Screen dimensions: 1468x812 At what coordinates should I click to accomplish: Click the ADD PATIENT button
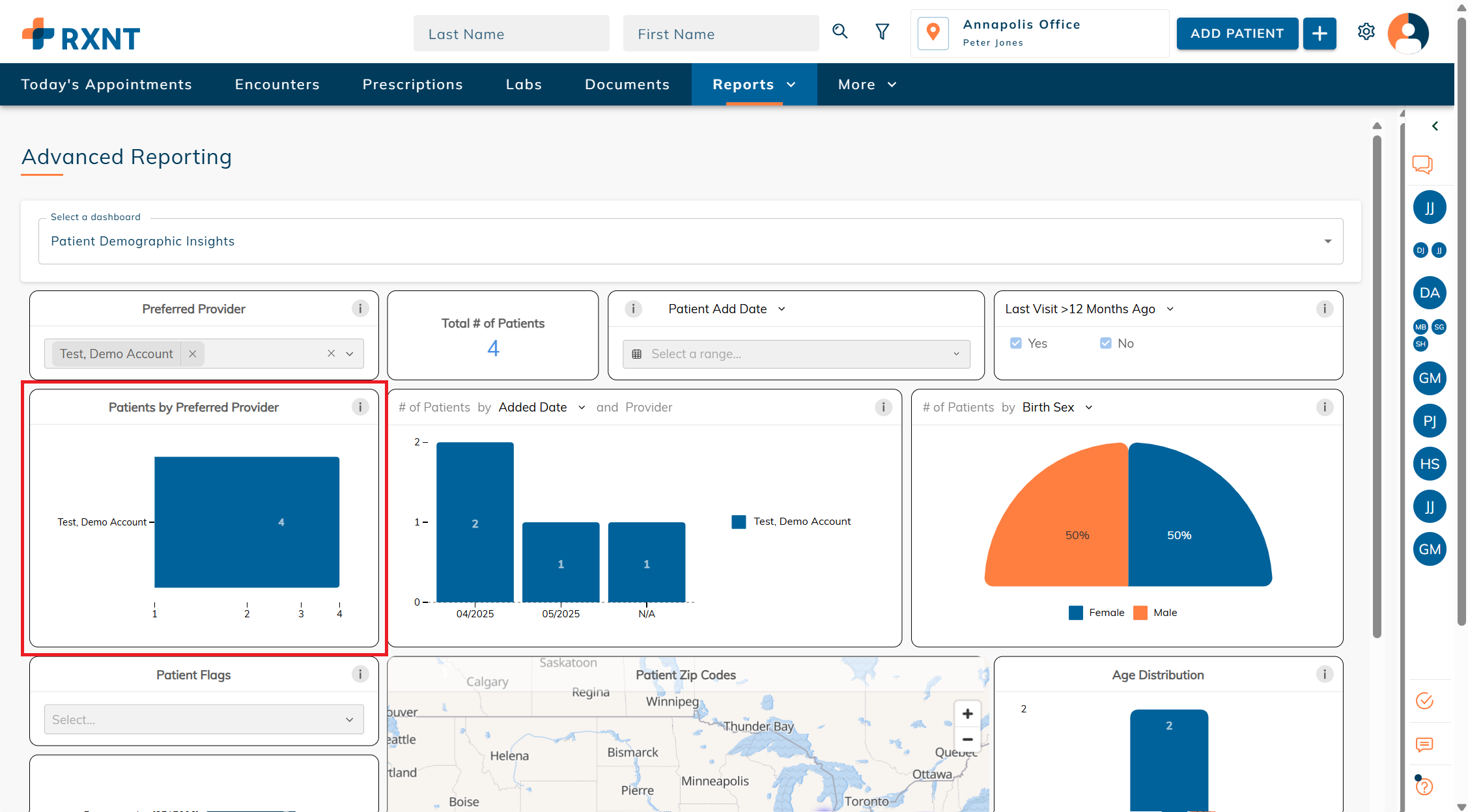pos(1237,34)
